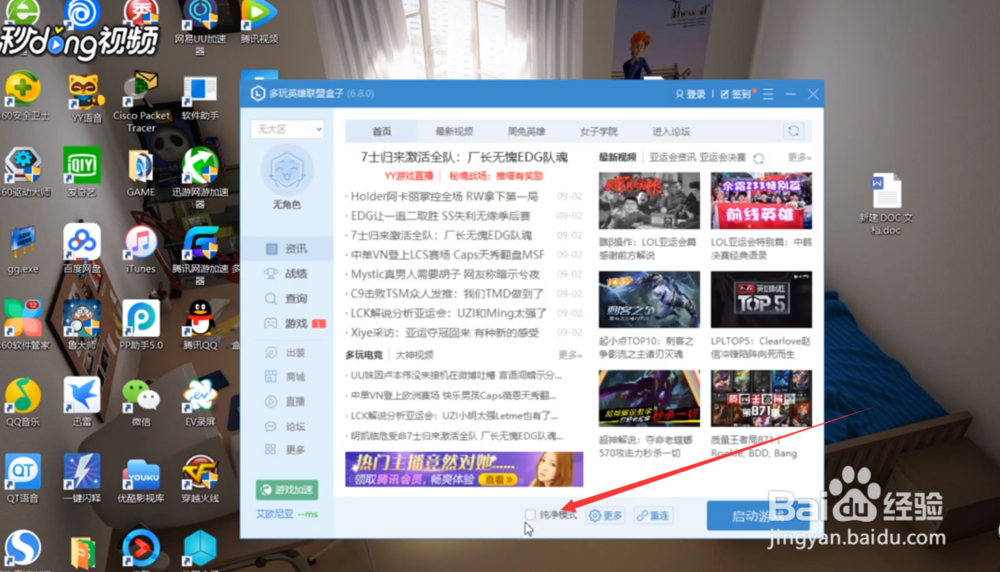
Task: Open the 超神解说 video thumbnail
Action: 649,399
